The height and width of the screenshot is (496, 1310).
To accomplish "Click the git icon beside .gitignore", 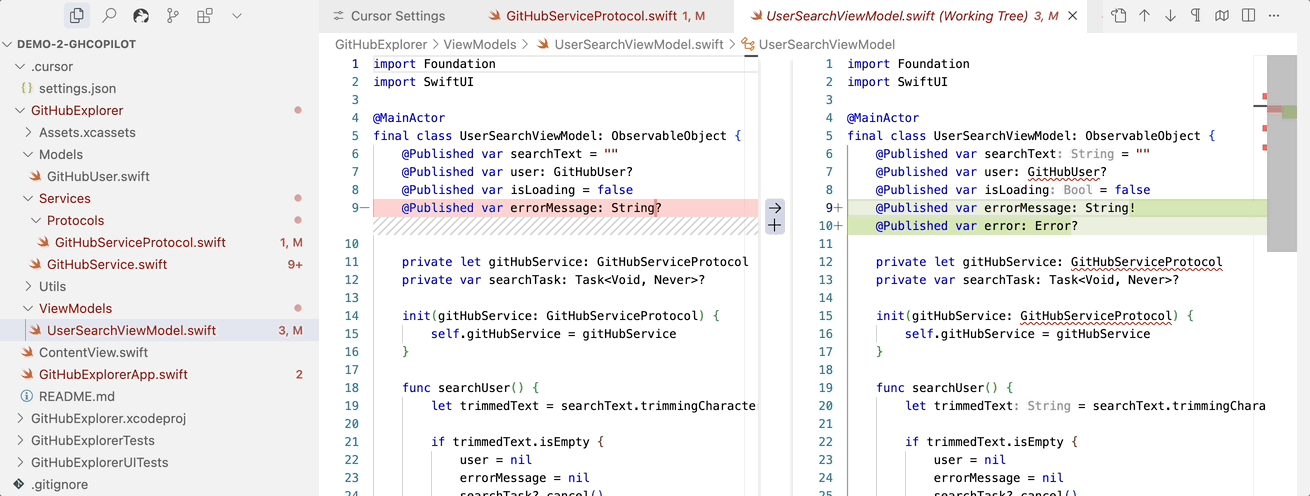I will (19, 484).
